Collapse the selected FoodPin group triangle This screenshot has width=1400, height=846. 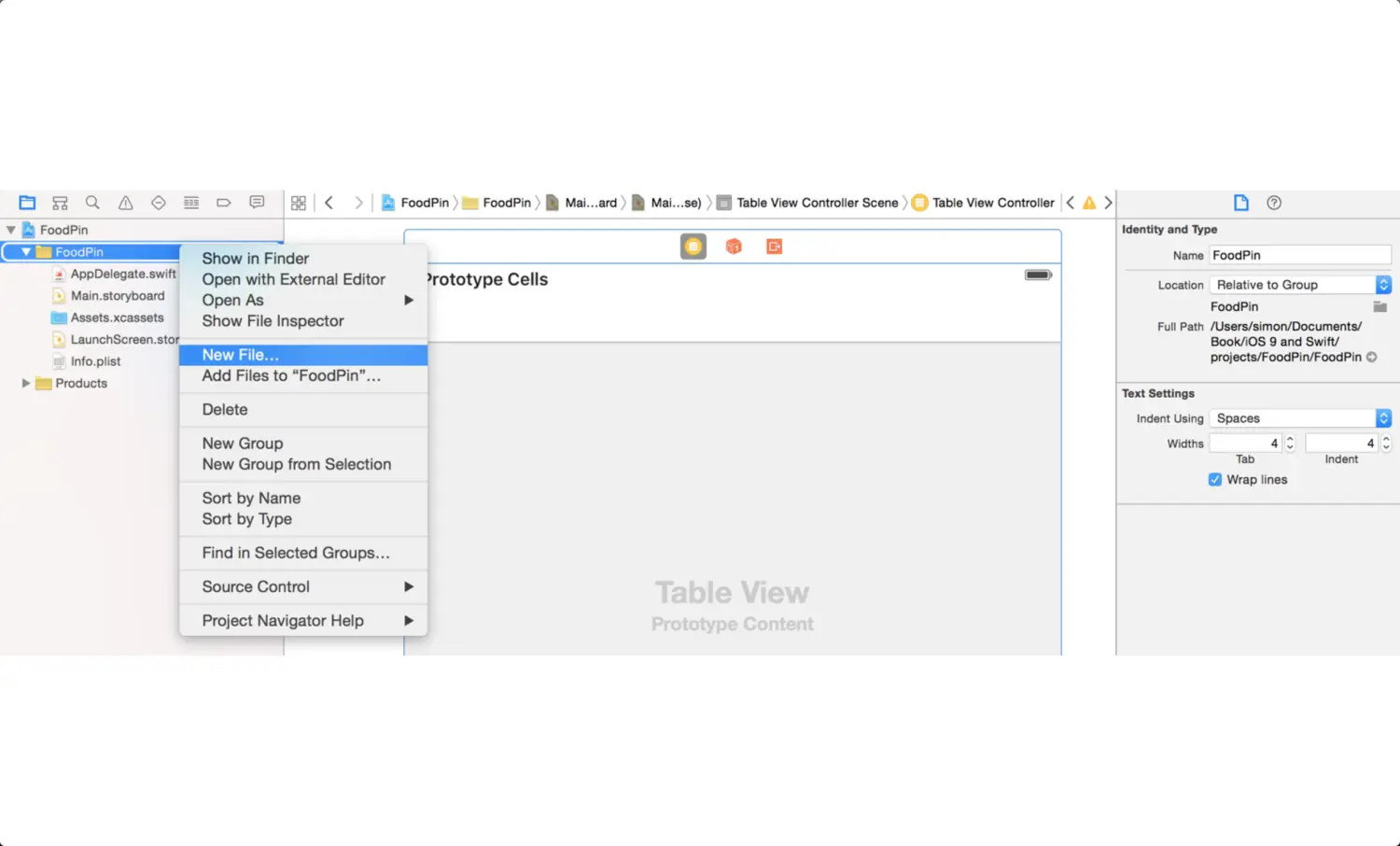click(x=26, y=252)
